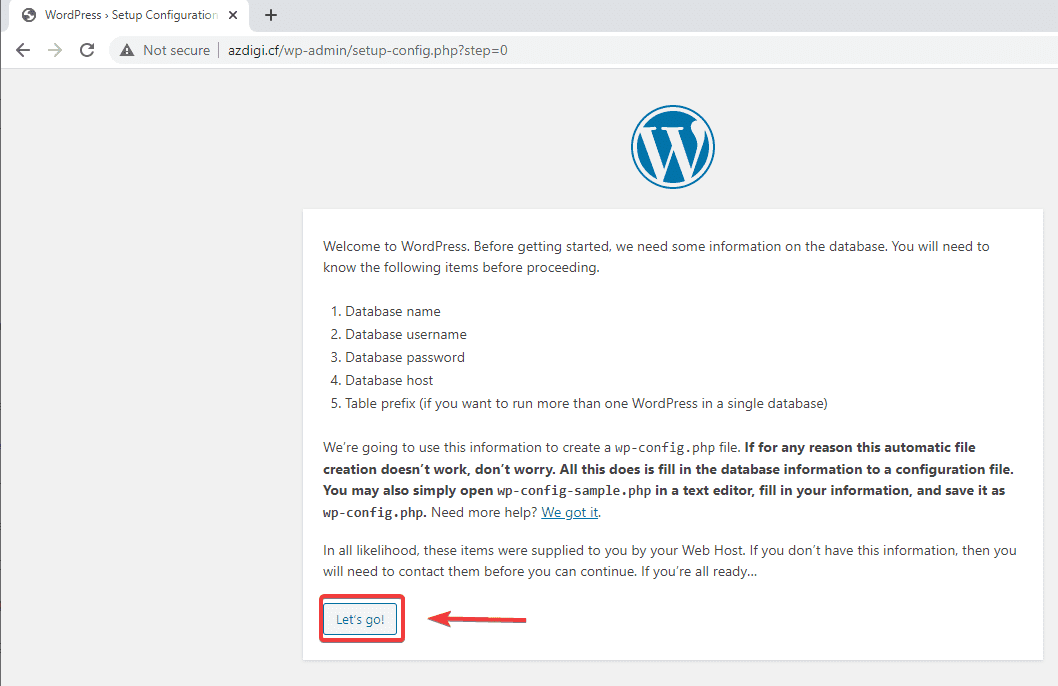Click the 'Database name' list item

point(392,311)
